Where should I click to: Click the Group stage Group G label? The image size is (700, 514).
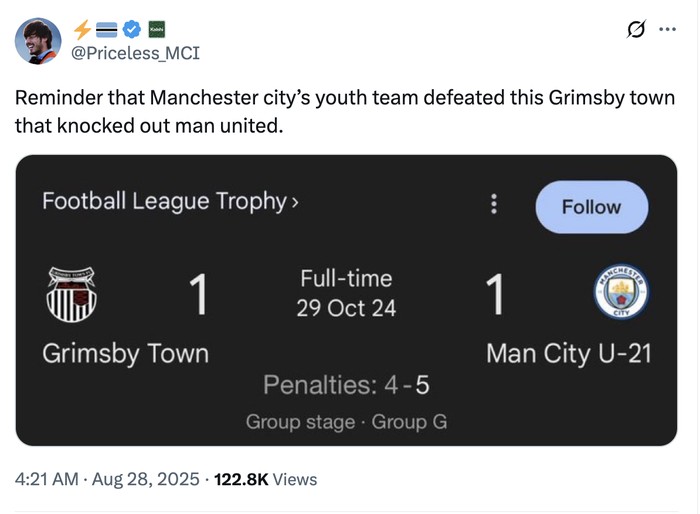(346, 422)
